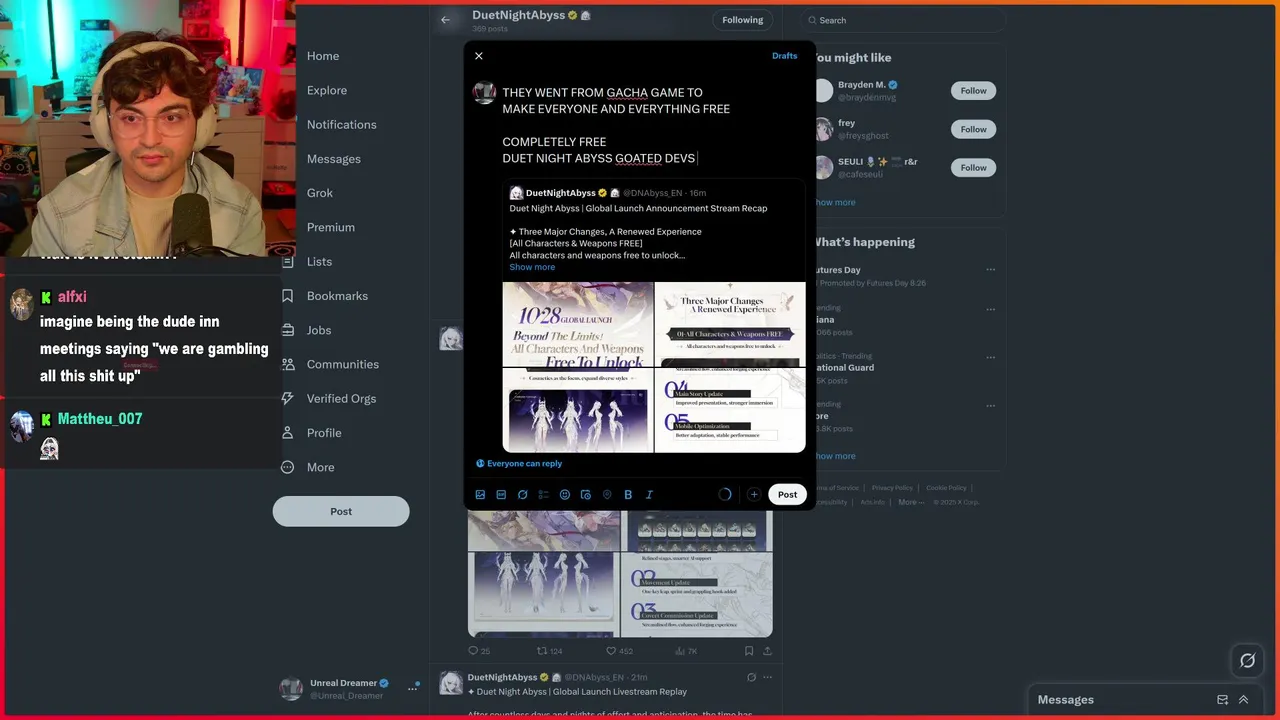Open more options on Livestream Replay tweet

[768, 677]
